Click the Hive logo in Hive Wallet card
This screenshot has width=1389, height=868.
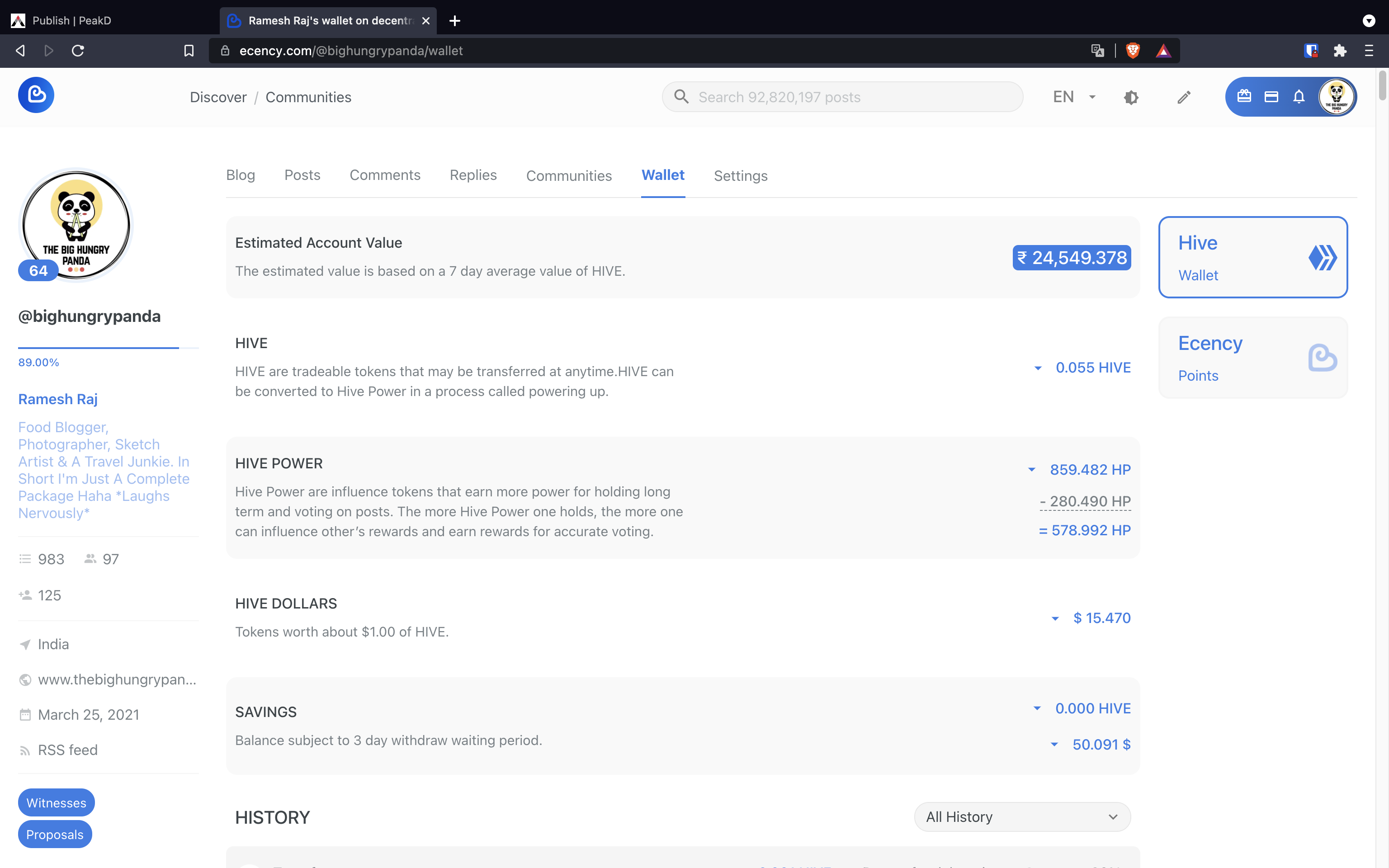pos(1323,258)
